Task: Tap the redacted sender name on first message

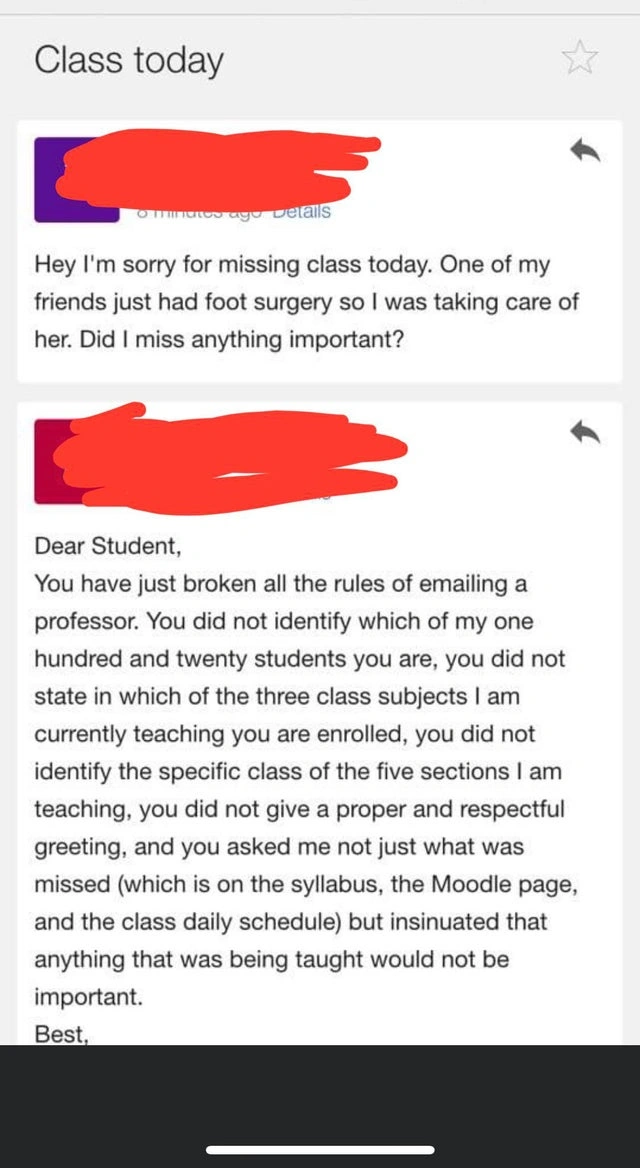Action: click(220, 170)
